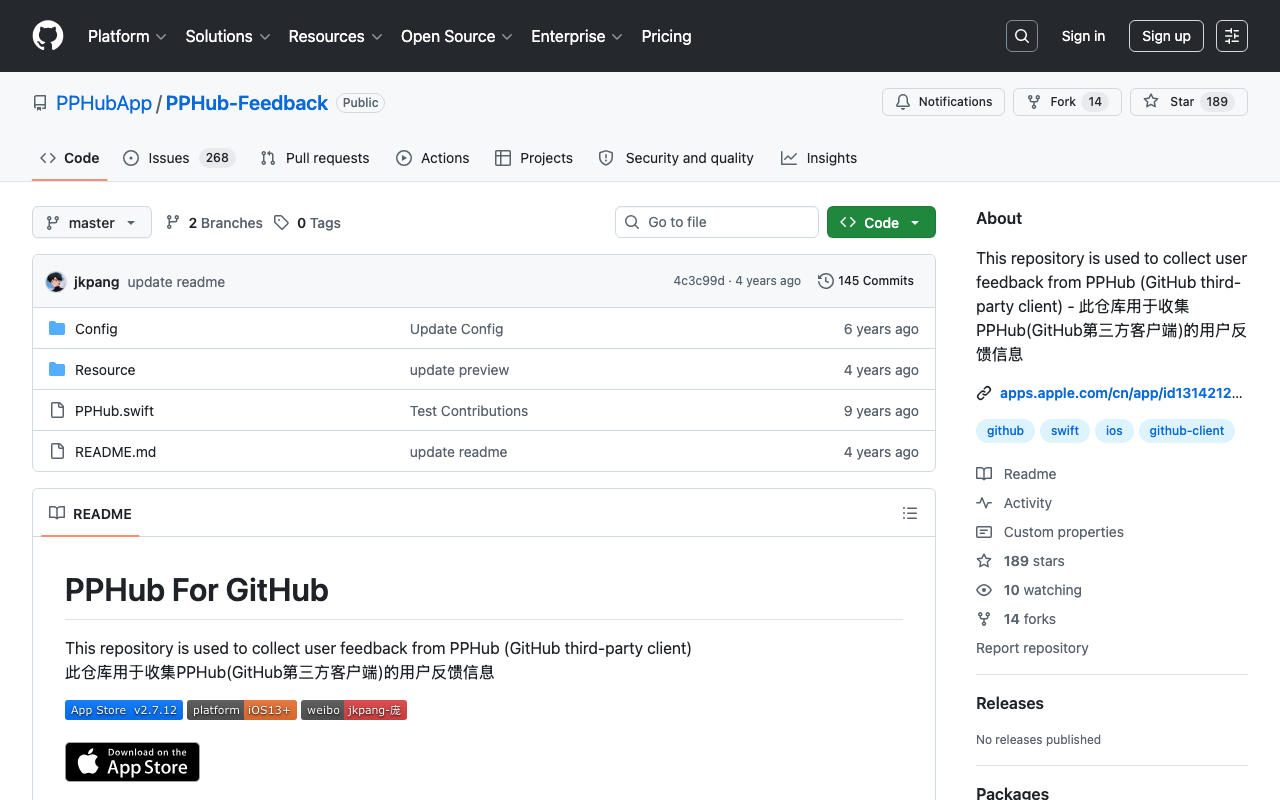Open the 145 Commits history
1280x800 pixels.
(866, 281)
